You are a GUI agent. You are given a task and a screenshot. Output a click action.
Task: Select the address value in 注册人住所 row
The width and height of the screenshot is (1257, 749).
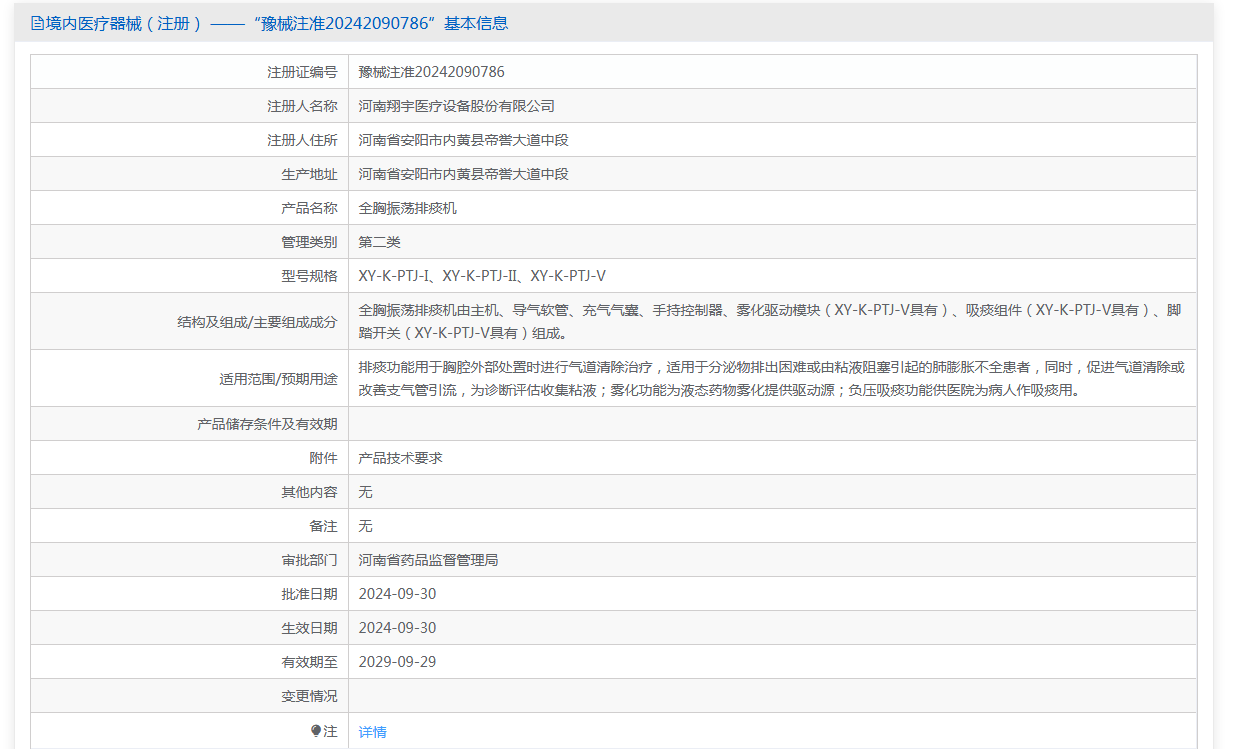(464, 140)
